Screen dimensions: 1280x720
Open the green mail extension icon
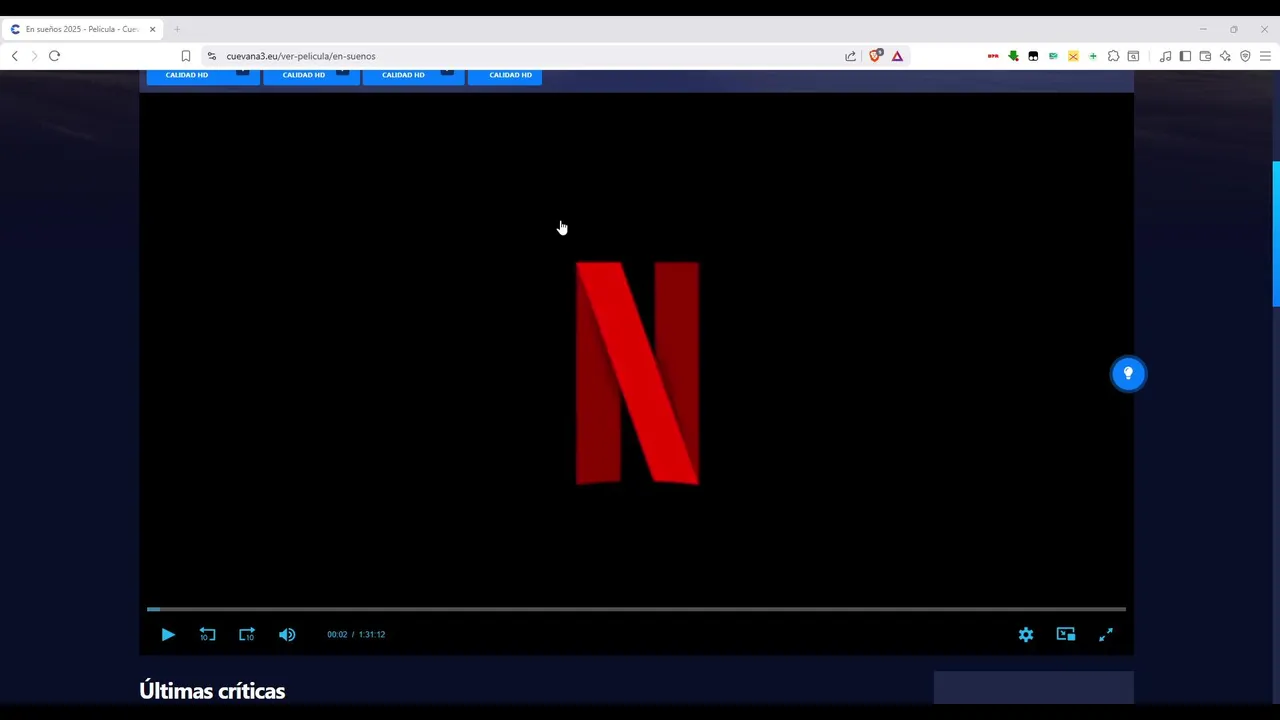[1053, 56]
